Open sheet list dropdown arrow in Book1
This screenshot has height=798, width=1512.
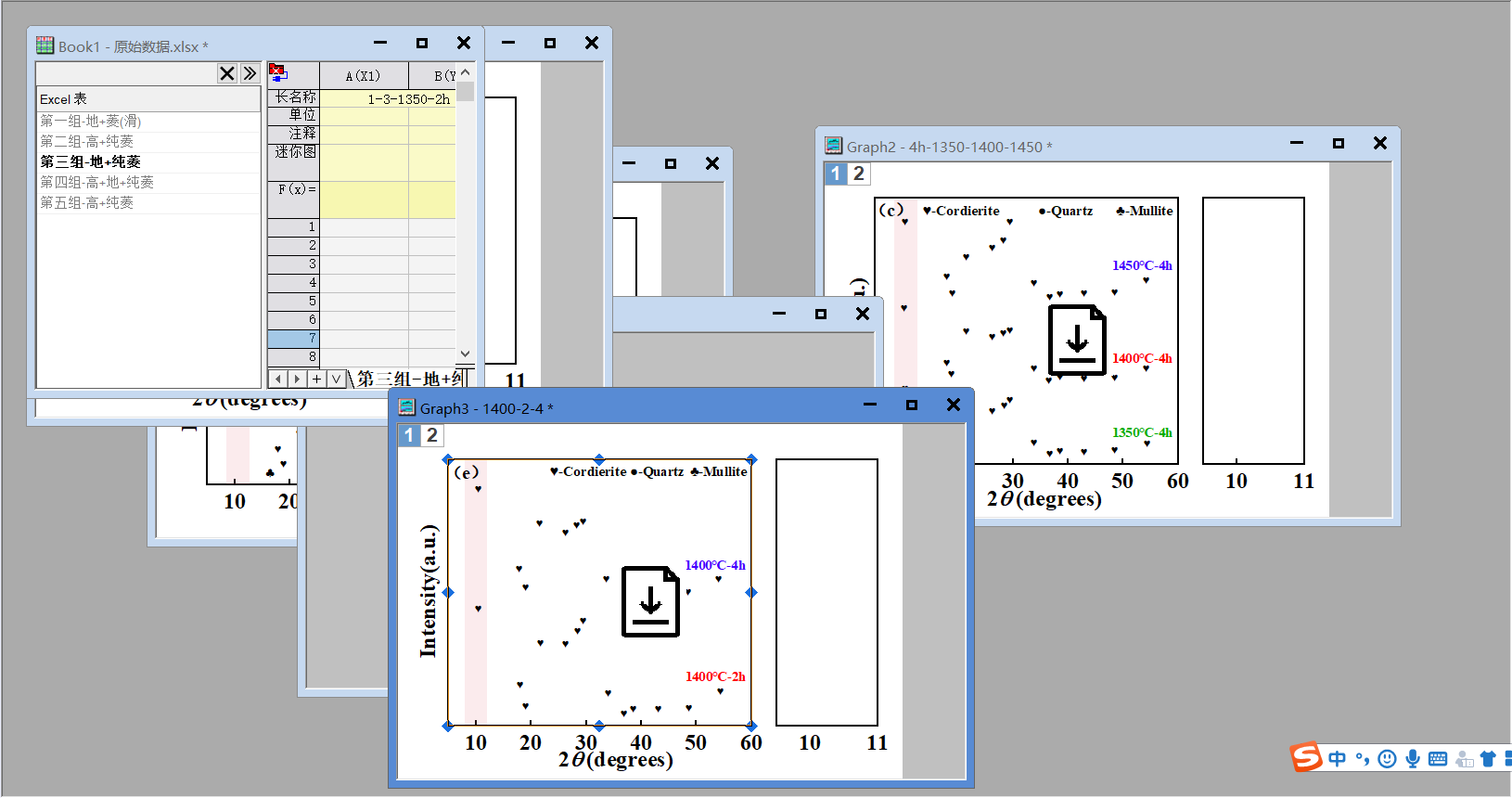click(336, 379)
